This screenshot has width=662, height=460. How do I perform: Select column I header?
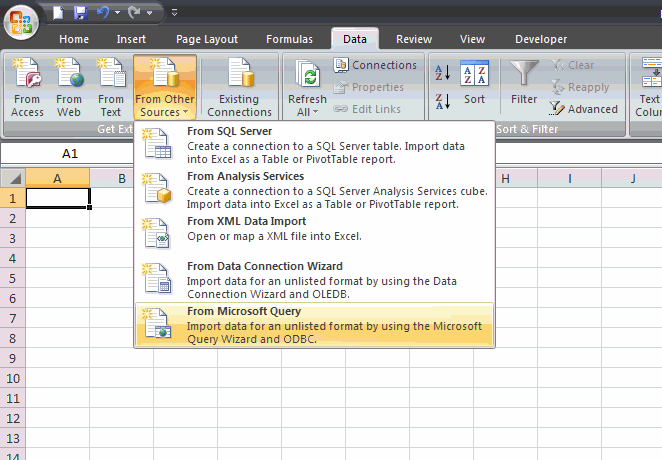(570, 178)
